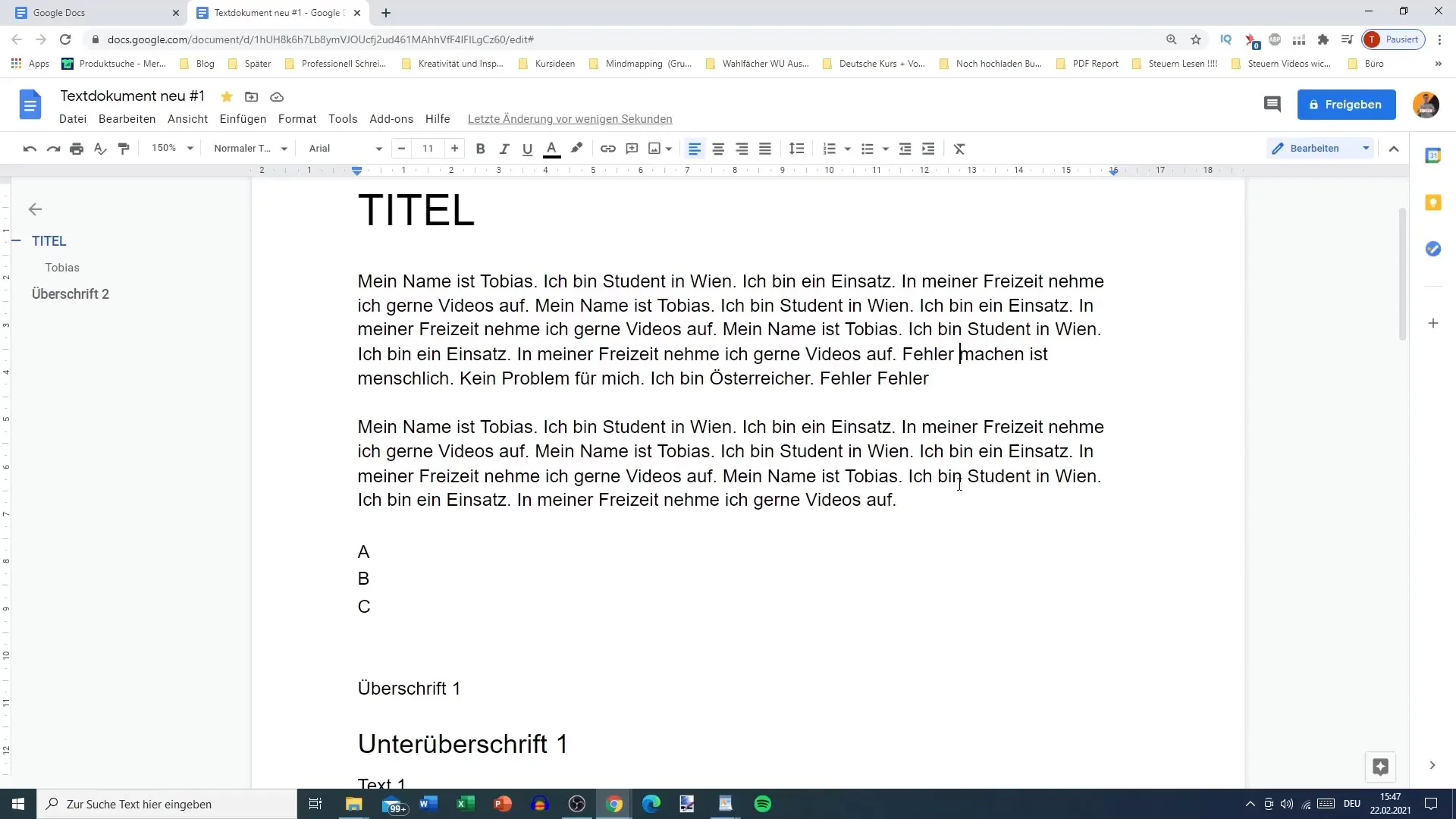This screenshot has width=1456, height=819.
Task: Toggle italic formatting icon
Action: [x=504, y=148]
